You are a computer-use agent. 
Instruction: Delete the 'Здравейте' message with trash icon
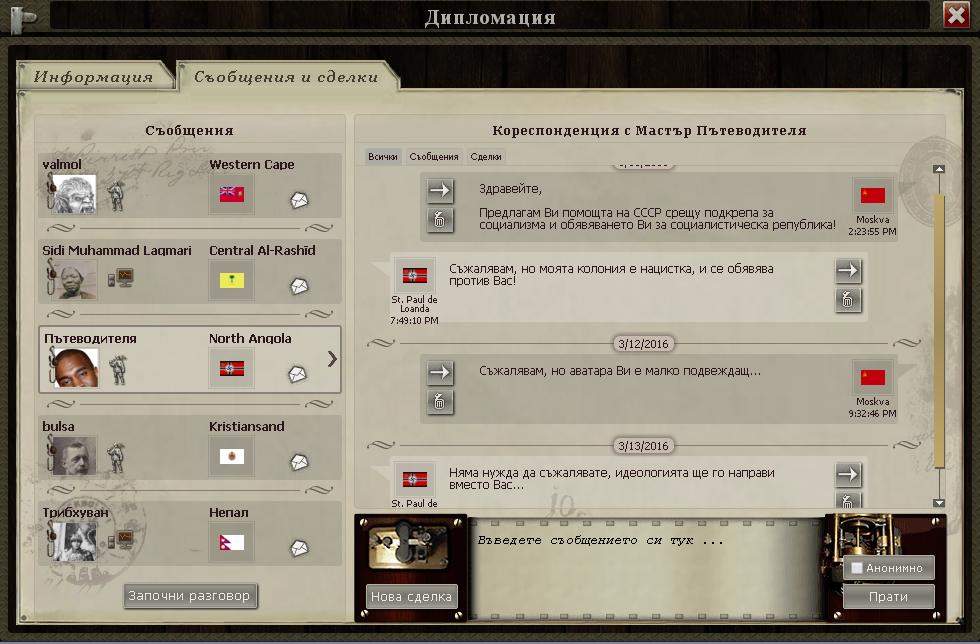tap(440, 220)
